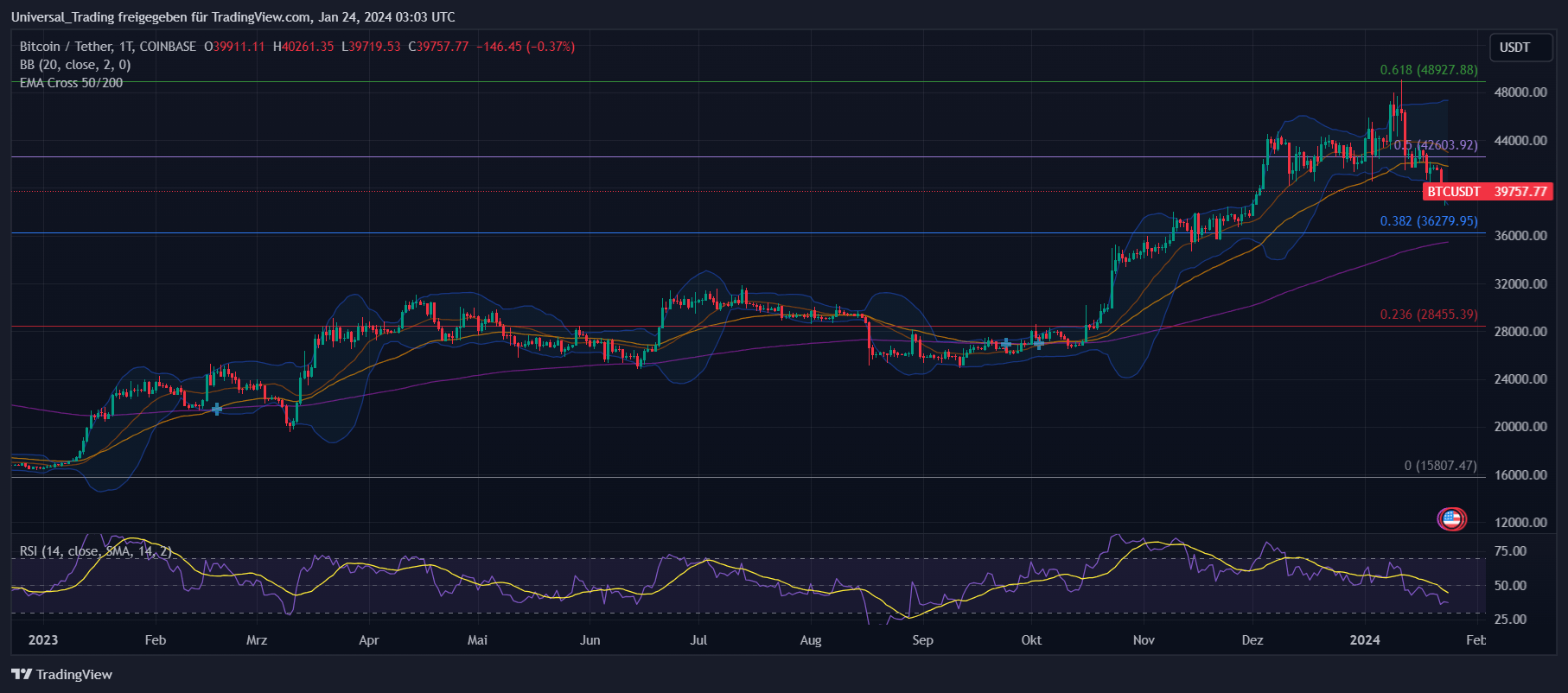Image resolution: width=1568 pixels, height=693 pixels.
Task: Select the EMA cross marker in late September
Action: tap(1005, 344)
